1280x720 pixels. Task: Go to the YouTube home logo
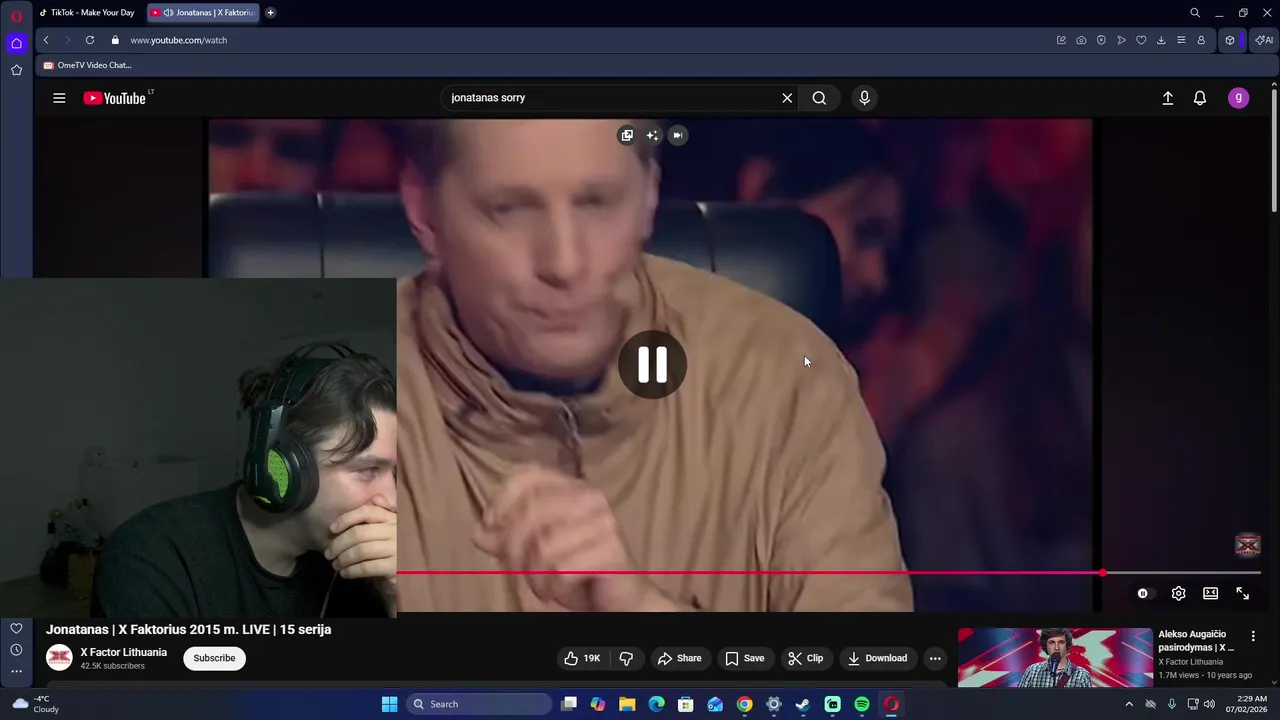pyautogui.click(x=114, y=98)
